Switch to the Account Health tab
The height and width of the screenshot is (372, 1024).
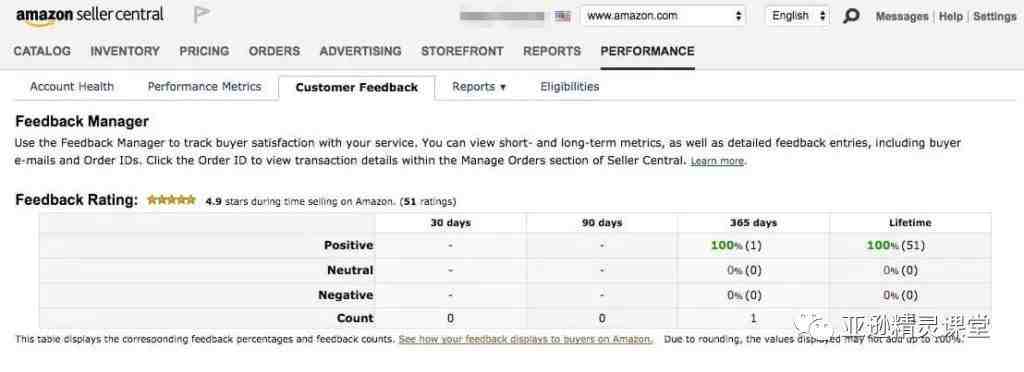click(72, 86)
